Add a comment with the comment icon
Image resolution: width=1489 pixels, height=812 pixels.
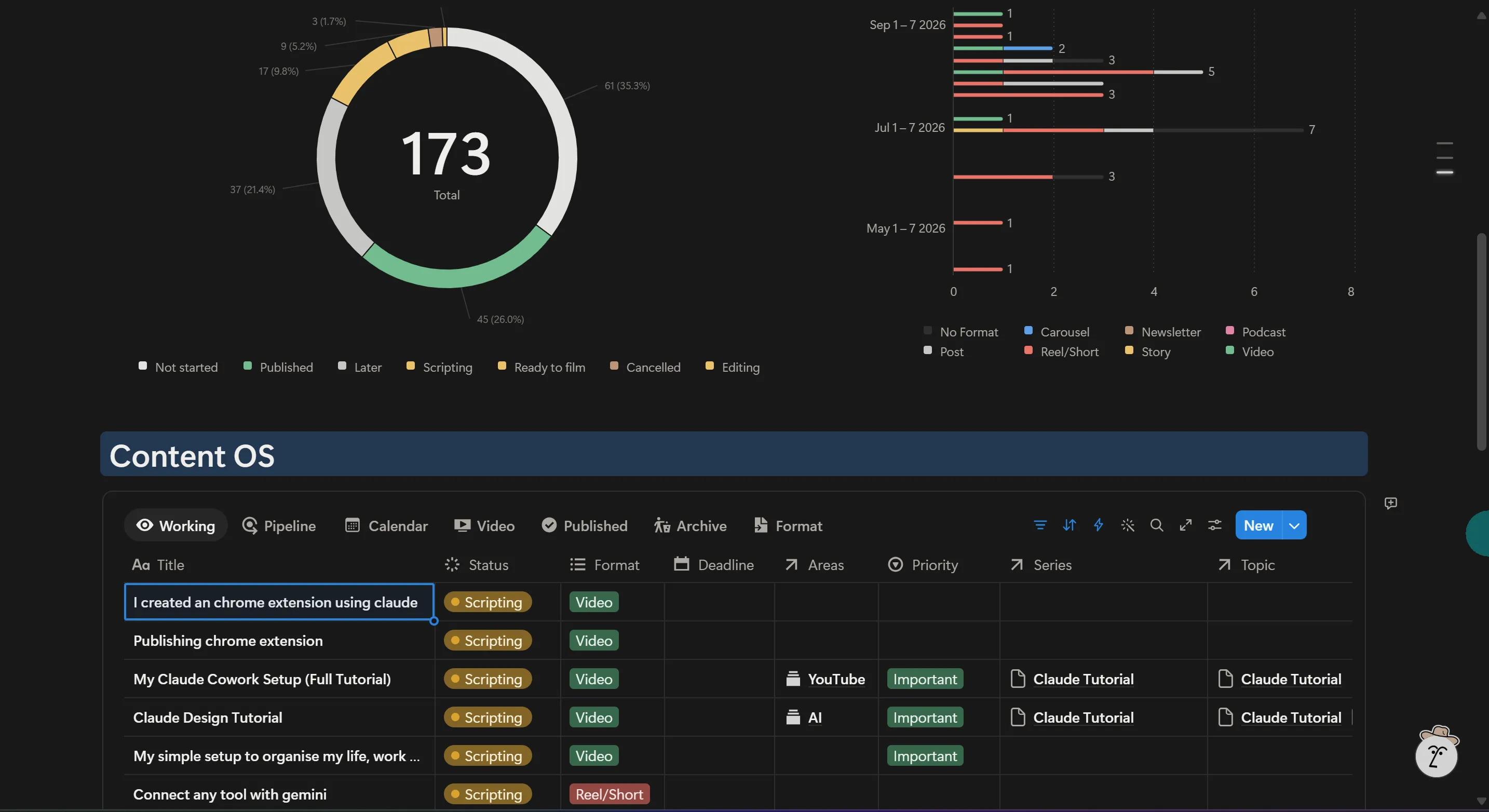click(x=1391, y=504)
